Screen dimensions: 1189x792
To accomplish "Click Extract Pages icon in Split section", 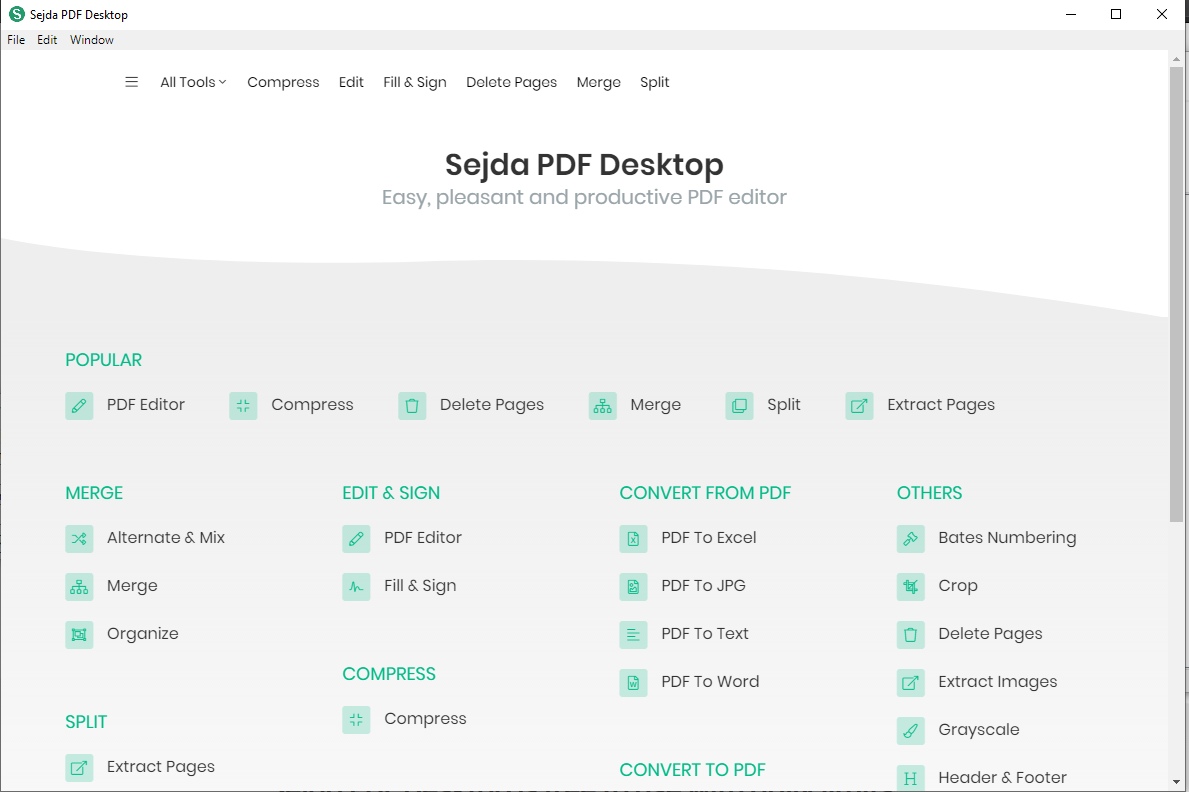I will click(79, 768).
